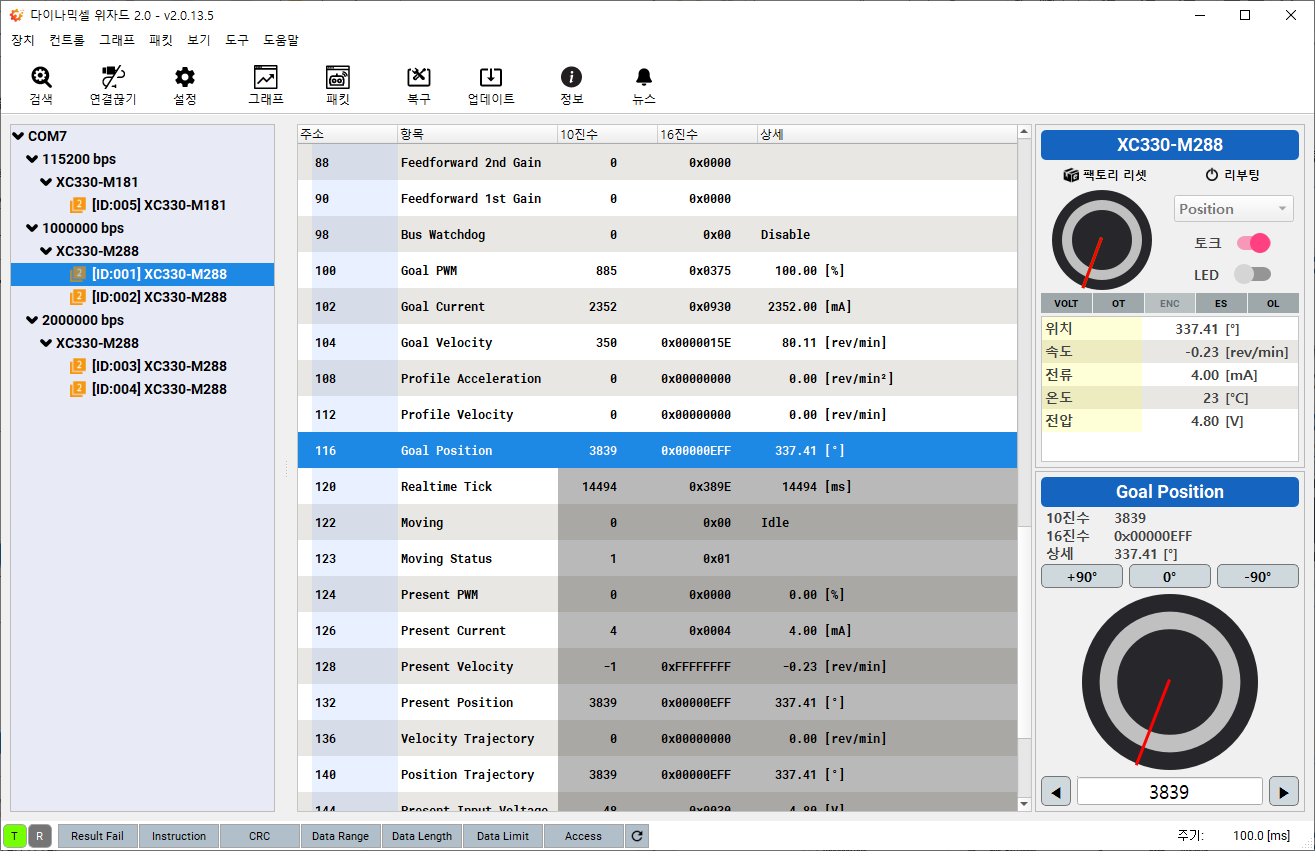Open 설정 settings gear icon
Screen dimensions: 1315x851
tap(185, 78)
